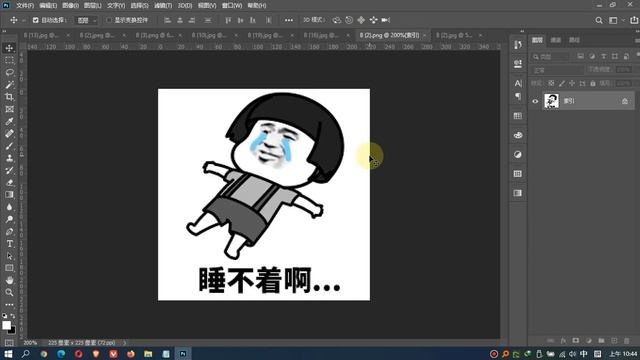Image resolution: width=640 pixels, height=360 pixels.
Task: Hide the 索引 layer using eye icon
Action: point(535,101)
